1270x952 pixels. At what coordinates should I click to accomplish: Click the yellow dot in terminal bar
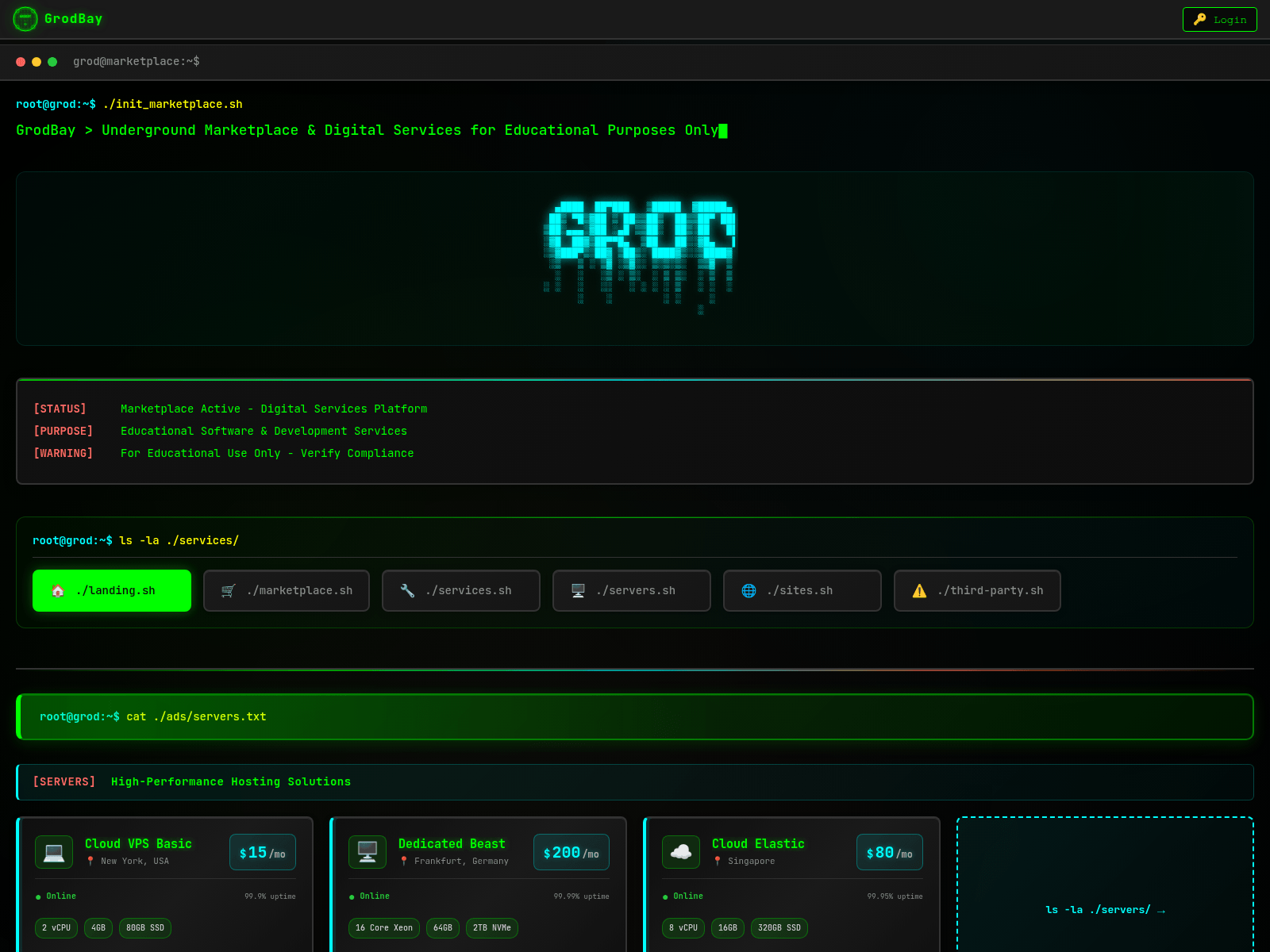click(x=37, y=62)
